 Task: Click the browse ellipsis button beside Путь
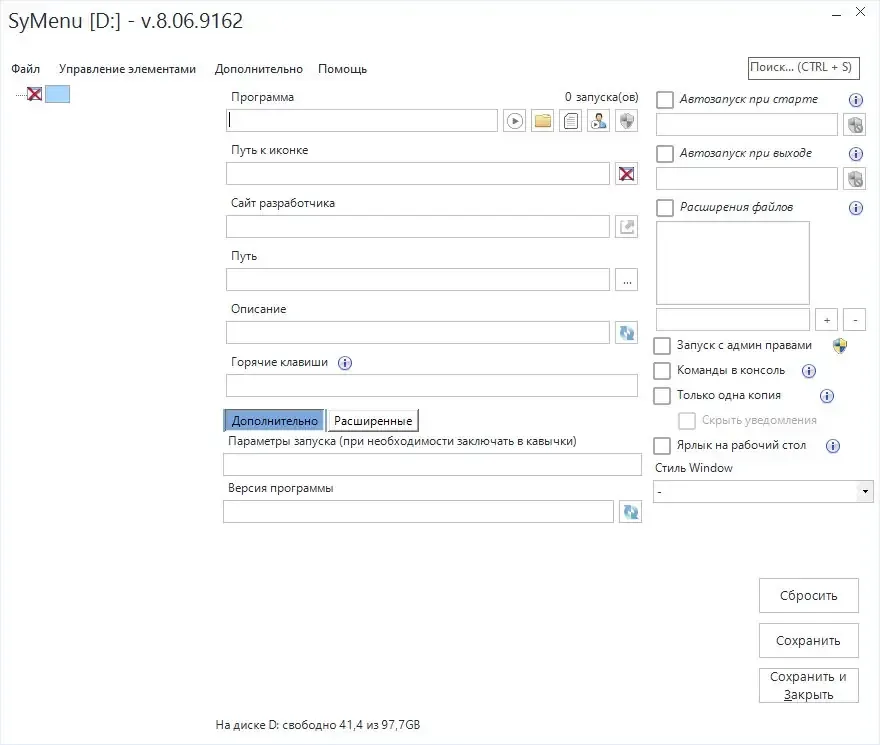click(626, 280)
